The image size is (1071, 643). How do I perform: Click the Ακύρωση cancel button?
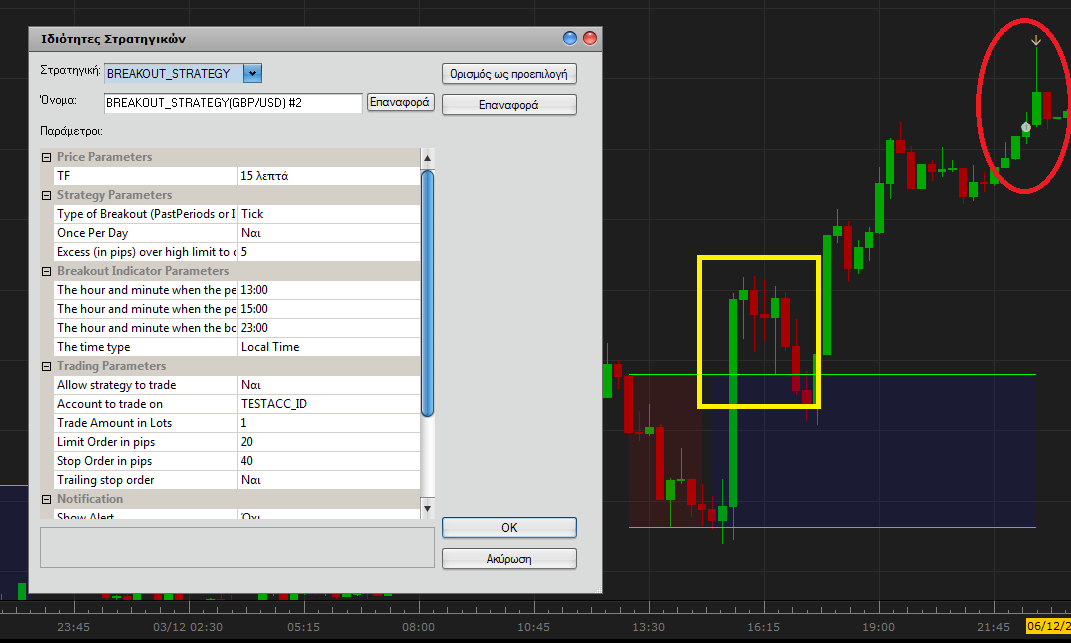pyautogui.click(x=509, y=559)
